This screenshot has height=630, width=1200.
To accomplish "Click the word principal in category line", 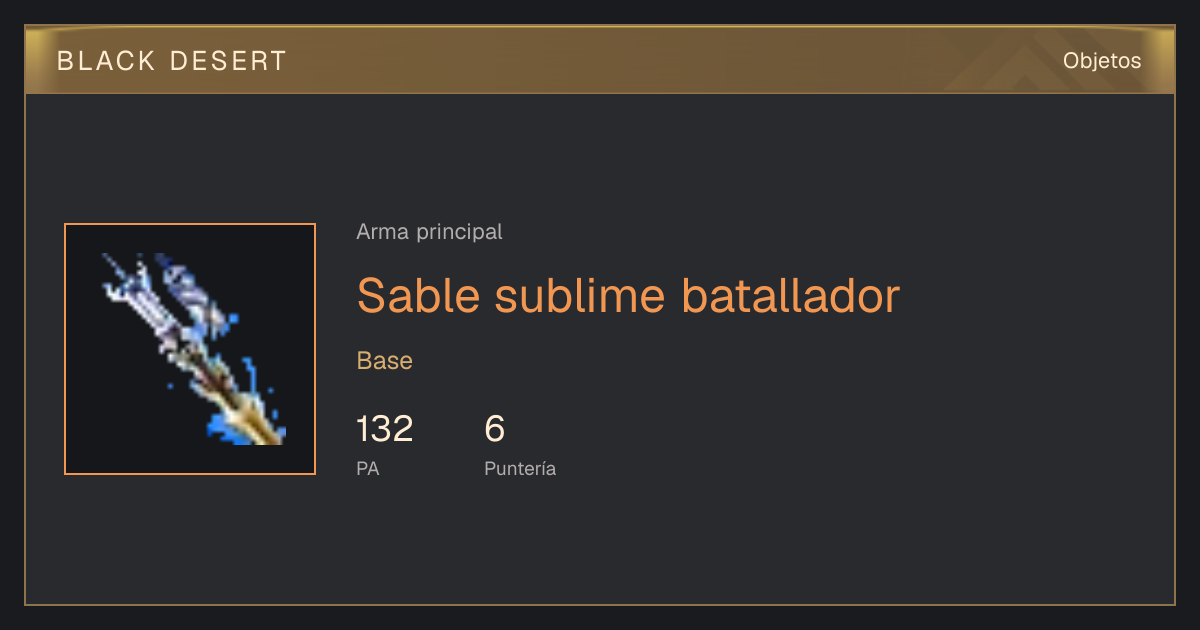I will tap(460, 233).
